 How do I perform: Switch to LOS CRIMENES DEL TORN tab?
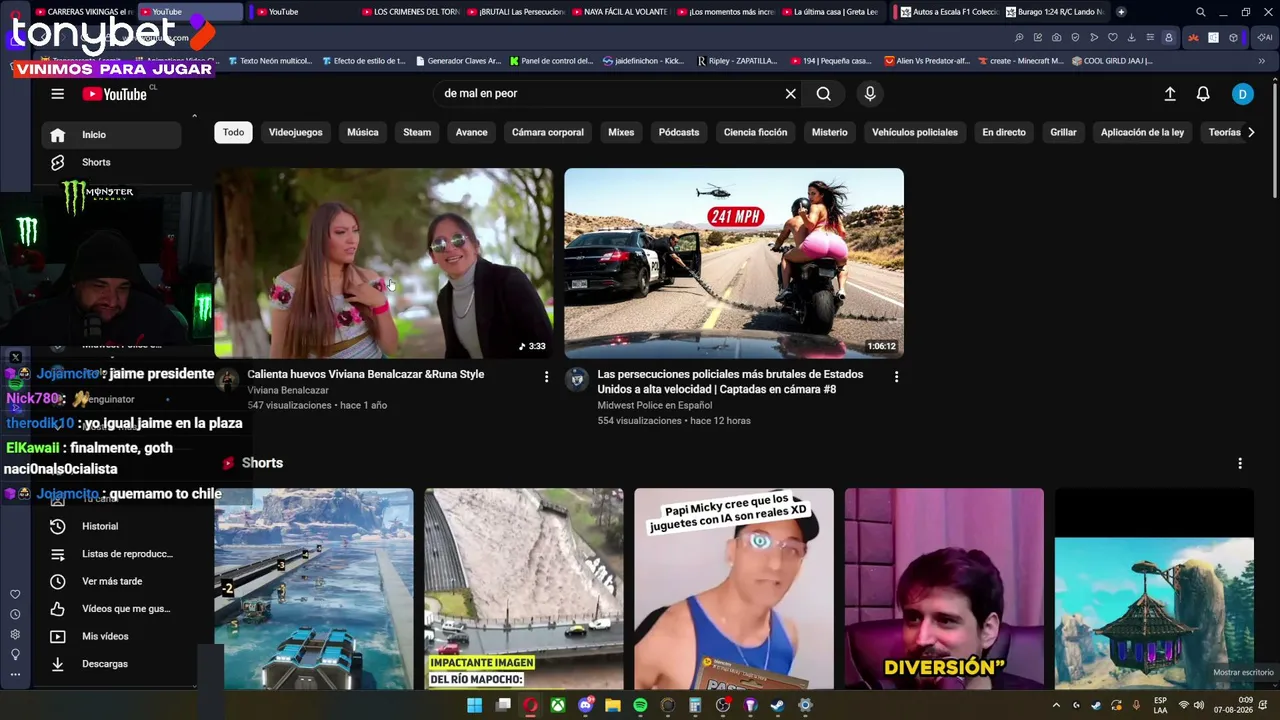[x=409, y=12]
